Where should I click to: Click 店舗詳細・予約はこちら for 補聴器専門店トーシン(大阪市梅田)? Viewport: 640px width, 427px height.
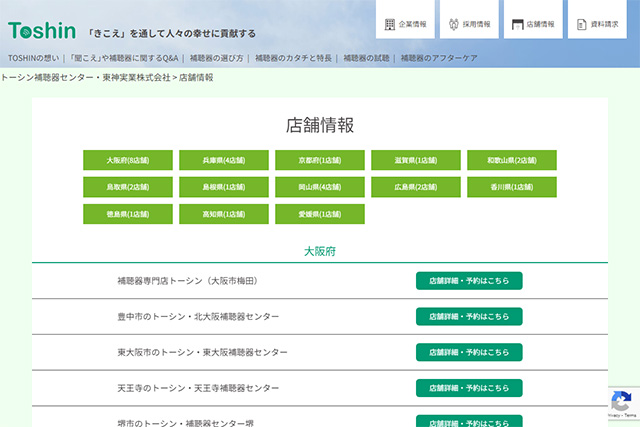click(x=469, y=281)
